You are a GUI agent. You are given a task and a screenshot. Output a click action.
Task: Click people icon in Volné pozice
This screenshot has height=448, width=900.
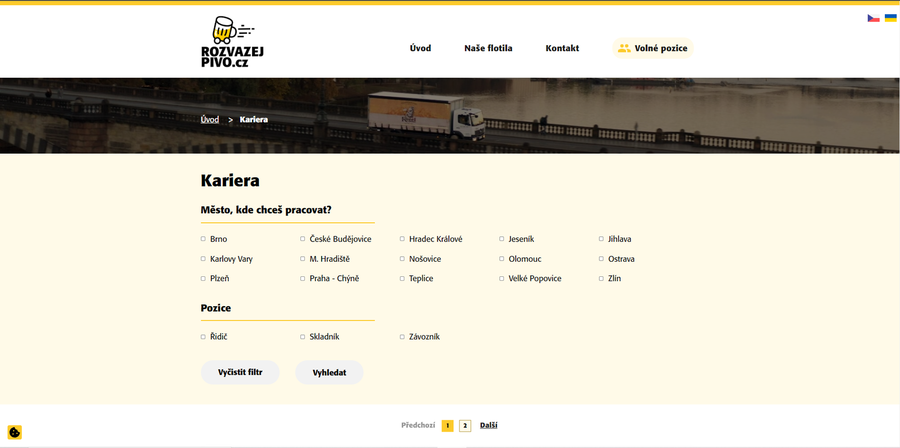pos(624,48)
